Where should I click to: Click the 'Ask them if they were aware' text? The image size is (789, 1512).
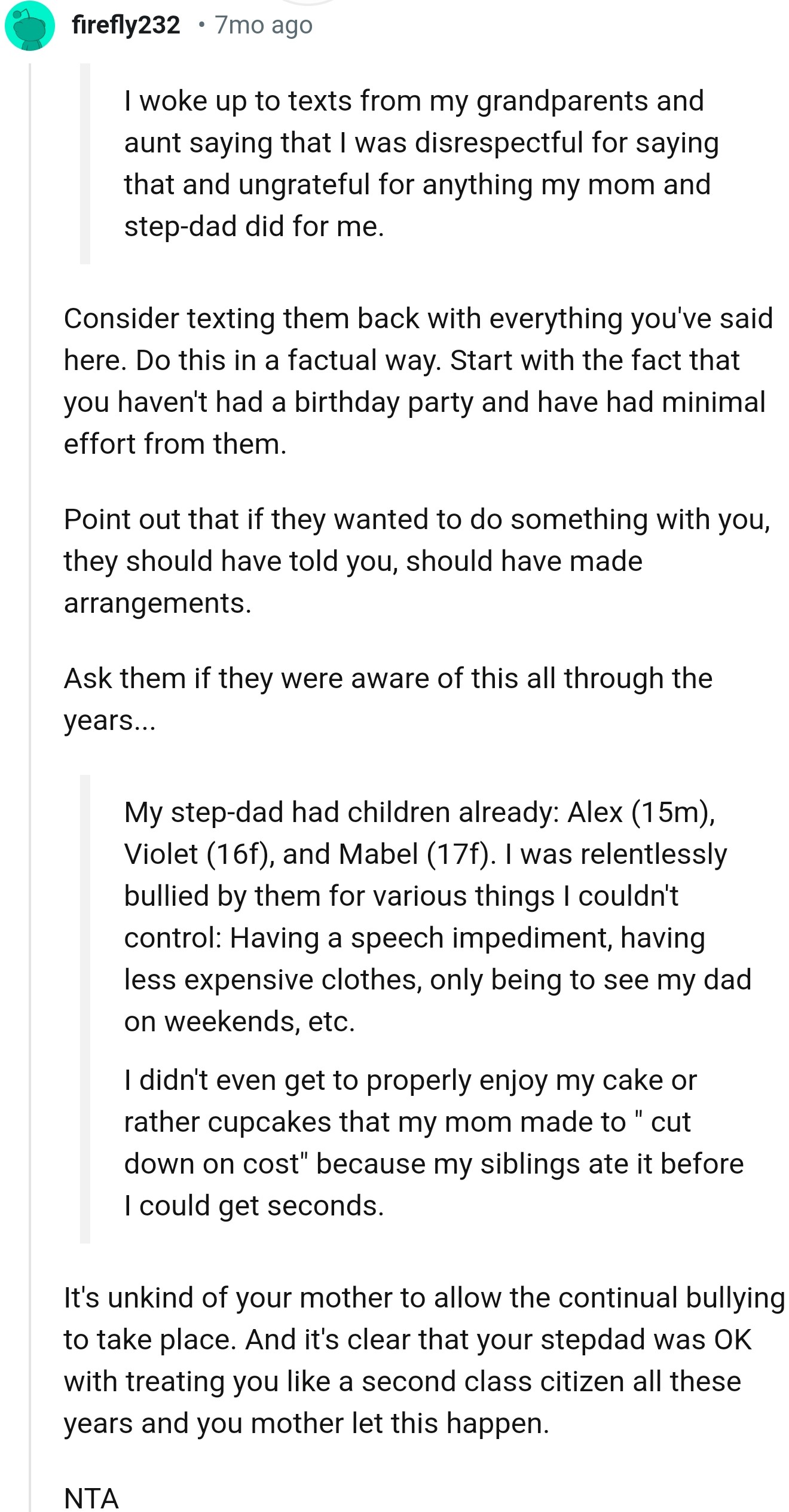pos(389,697)
